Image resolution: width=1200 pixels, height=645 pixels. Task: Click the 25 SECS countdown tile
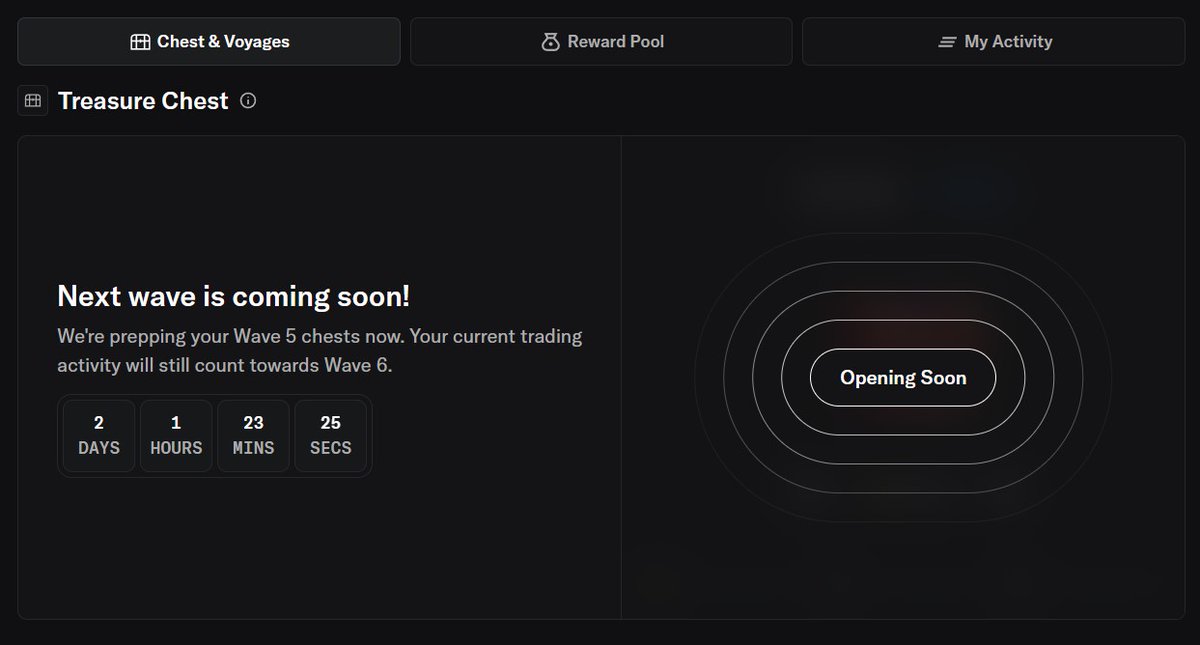click(x=331, y=435)
